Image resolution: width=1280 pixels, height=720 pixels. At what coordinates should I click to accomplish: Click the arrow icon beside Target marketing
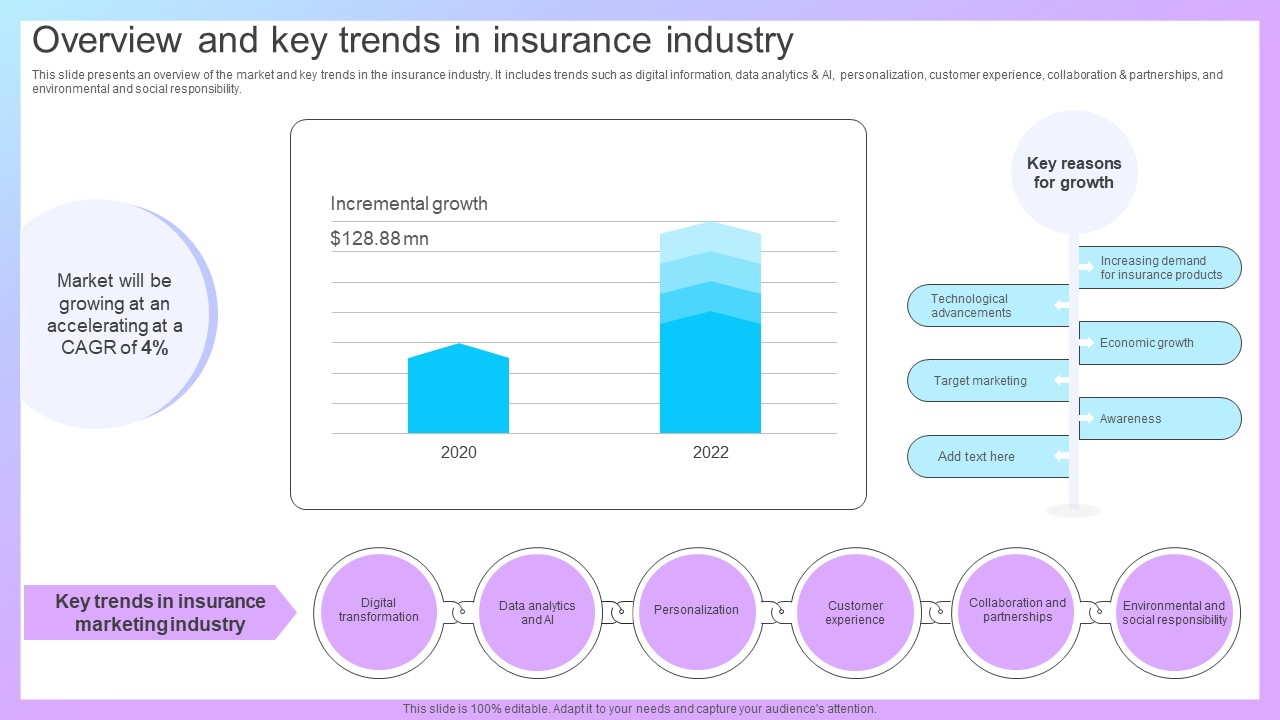[1062, 381]
